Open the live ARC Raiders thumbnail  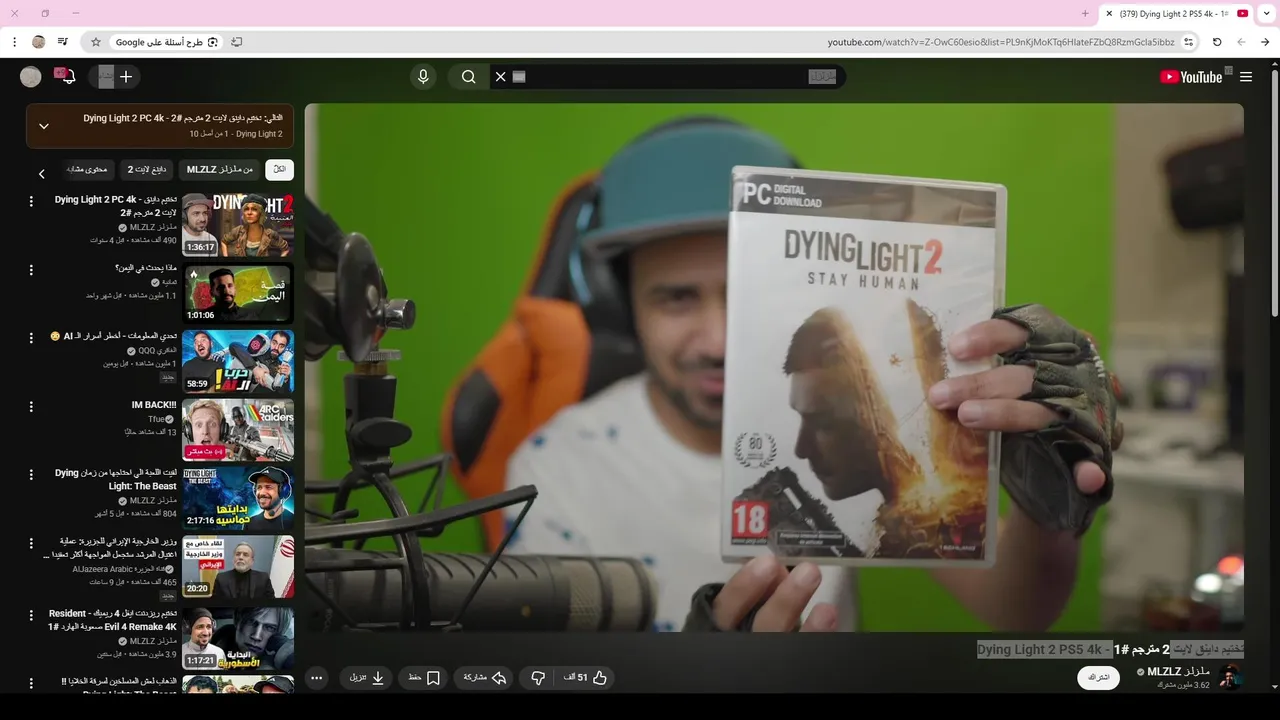pyautogui.click(x=238, y=430)
